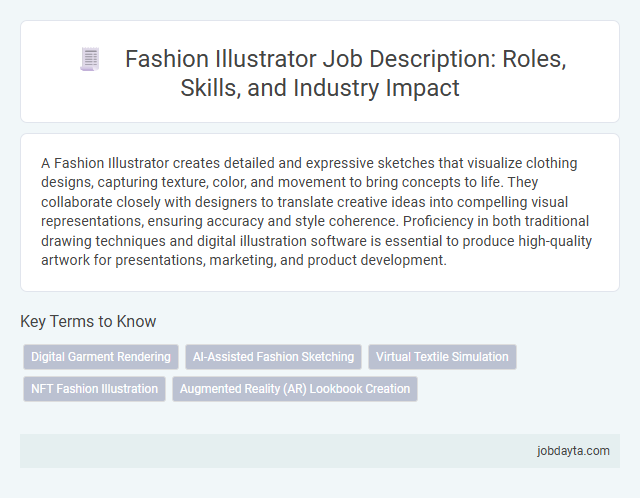
Task: Click the Key Terms to Know heading
Action: tap(88, 321)
